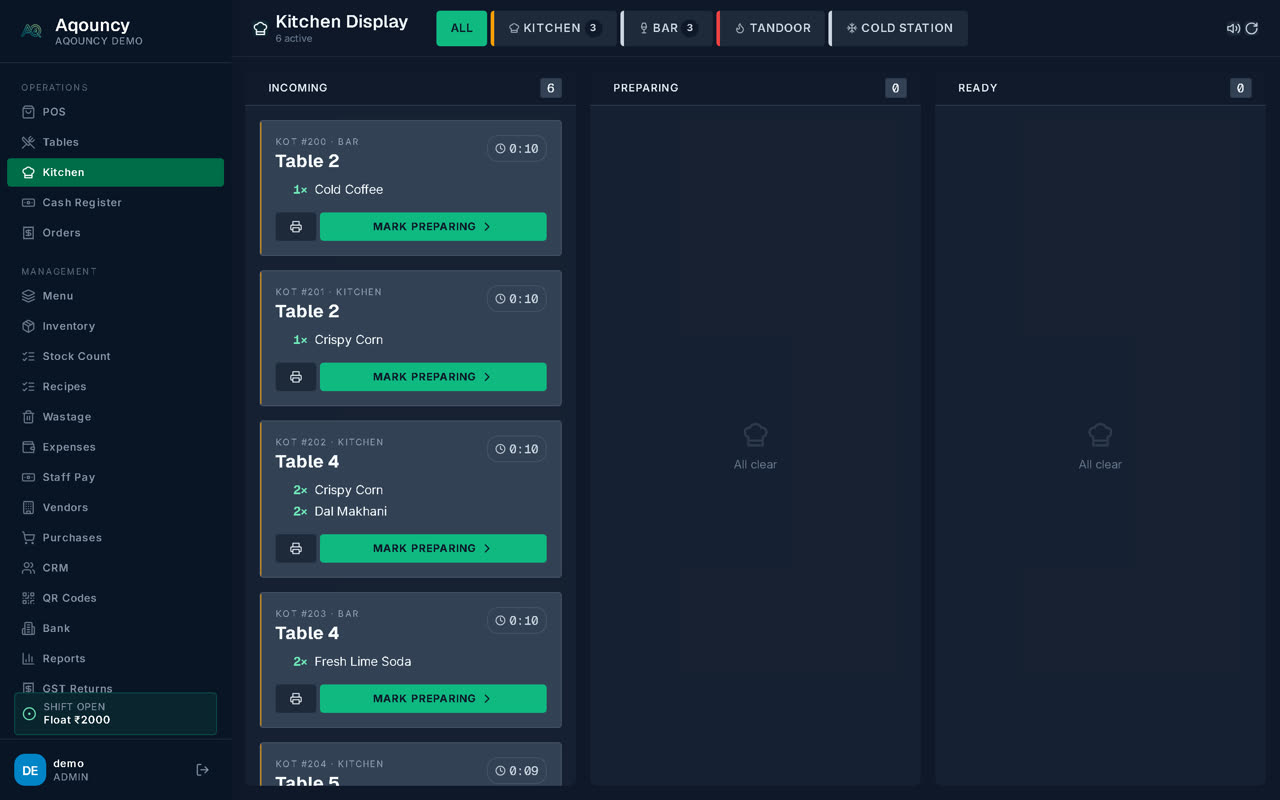Viewport: 1280px width, 800px height.
Task: Log out using the sidebar exit icon
Action: [x=202, y=770]
